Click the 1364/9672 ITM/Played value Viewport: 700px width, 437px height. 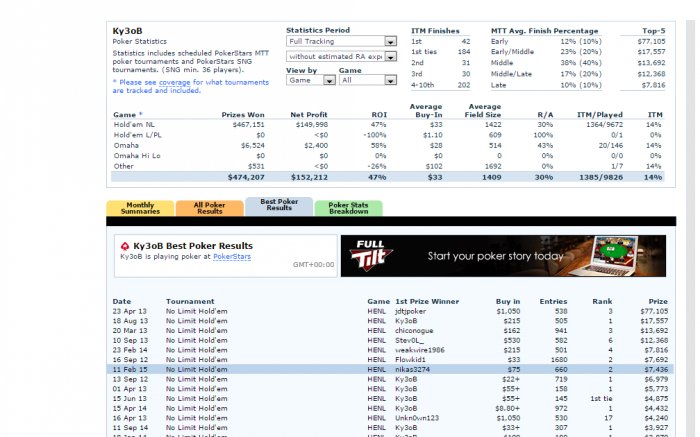click(604, 125)
